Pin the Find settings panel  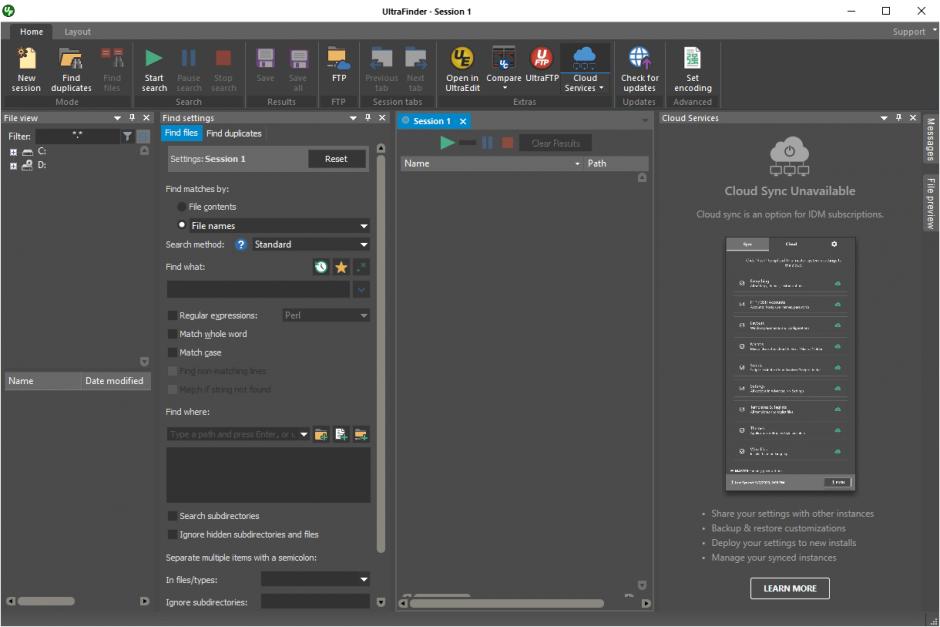click(368, 117)
